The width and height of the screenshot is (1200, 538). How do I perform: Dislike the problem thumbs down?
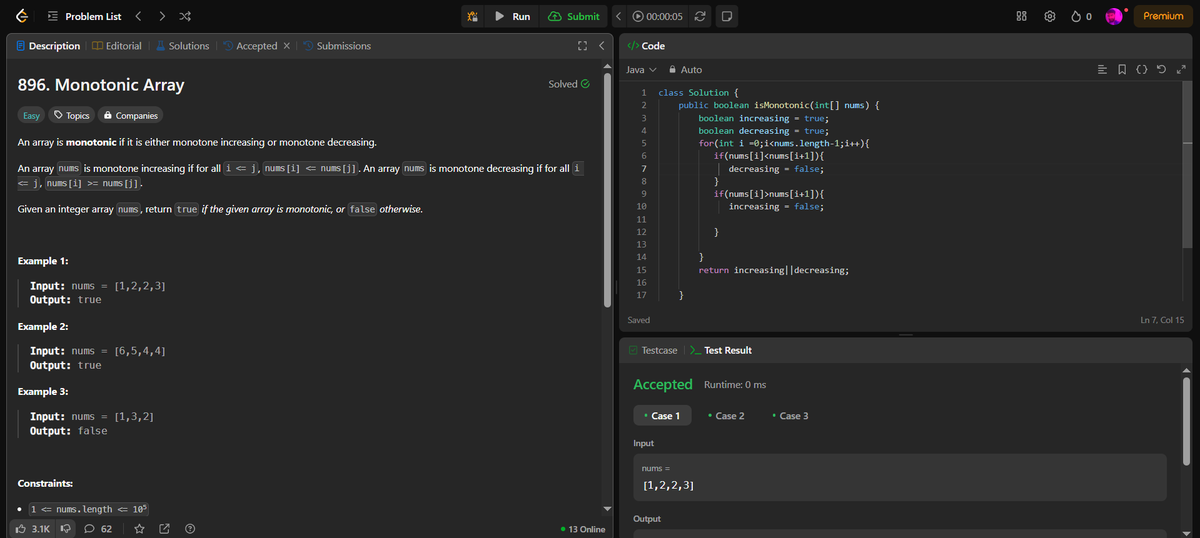(67, 529)
